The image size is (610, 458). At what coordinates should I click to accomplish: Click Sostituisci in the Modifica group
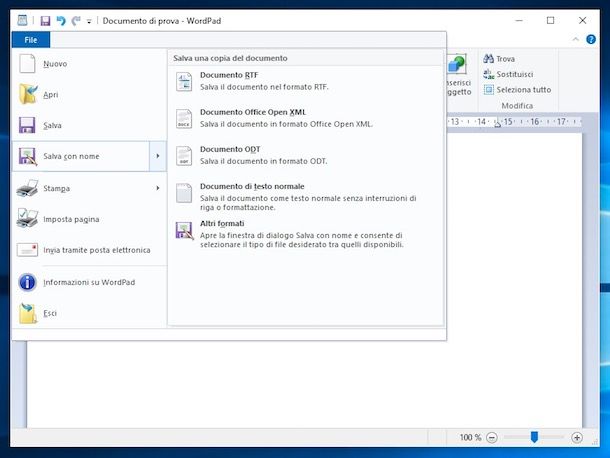tap(508, 74)
